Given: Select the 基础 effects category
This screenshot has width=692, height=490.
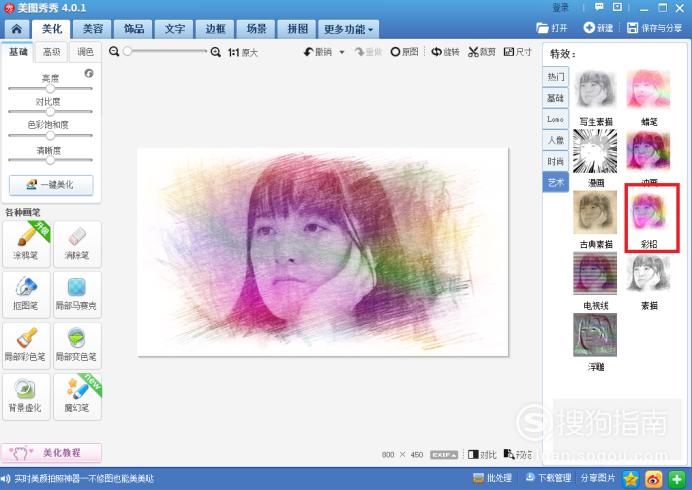Looking at the screenshot, I should click(556, 98).
